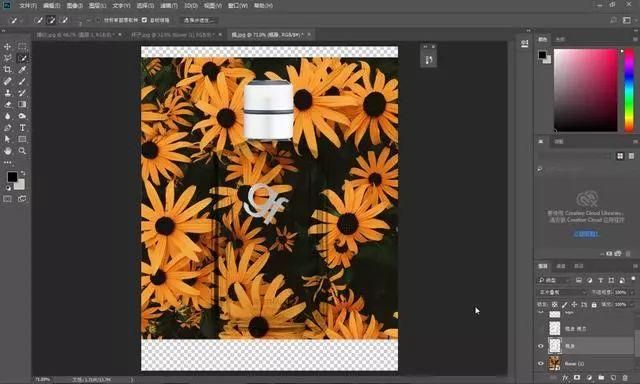Click the background color swatch in toolbox
Viewport: 640px width, 384px height.
(20, 186)
